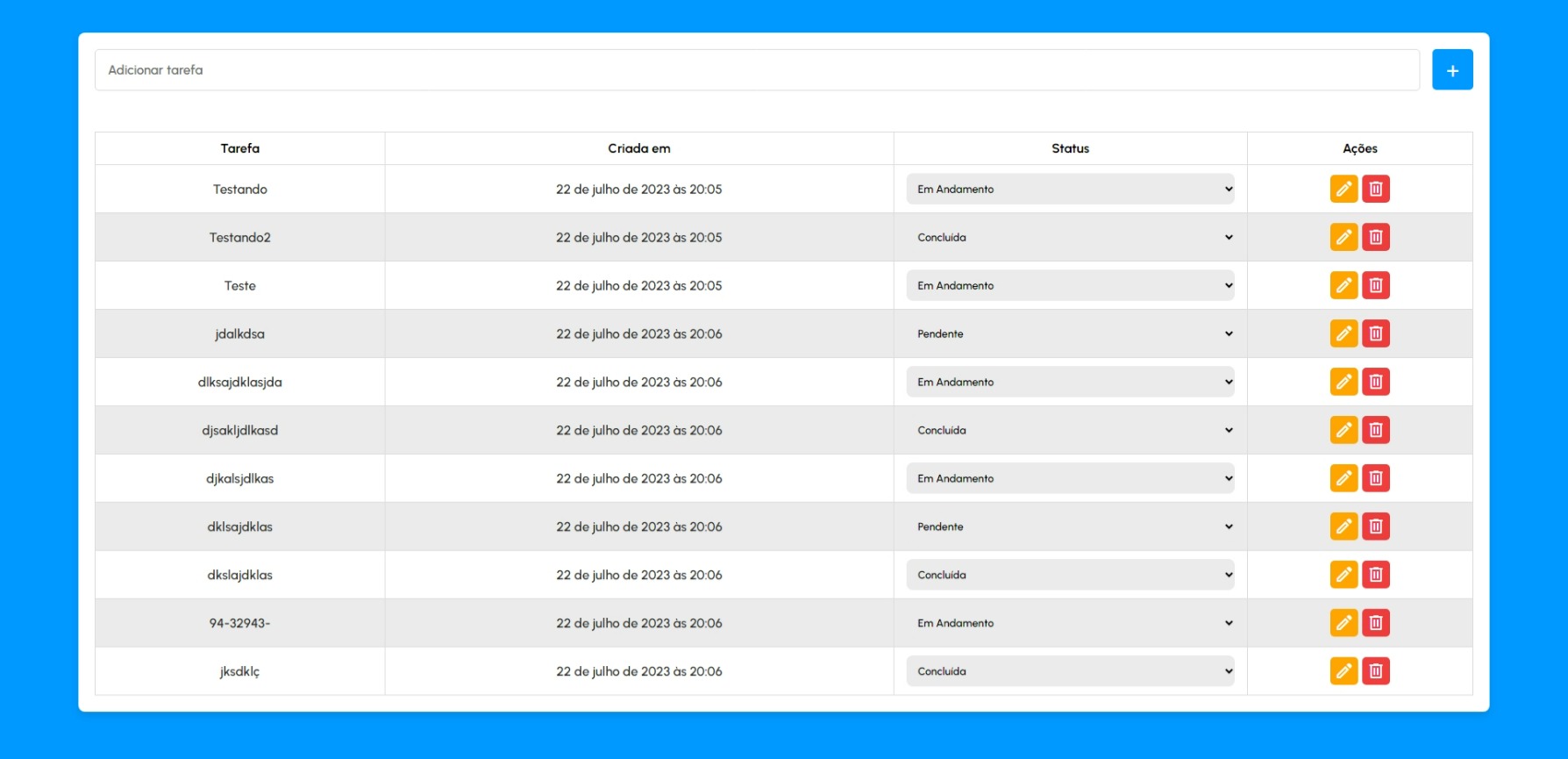Focus the Adicionar tarefa input field
This screenshot has height=759, width=1568.
point(757,69)
